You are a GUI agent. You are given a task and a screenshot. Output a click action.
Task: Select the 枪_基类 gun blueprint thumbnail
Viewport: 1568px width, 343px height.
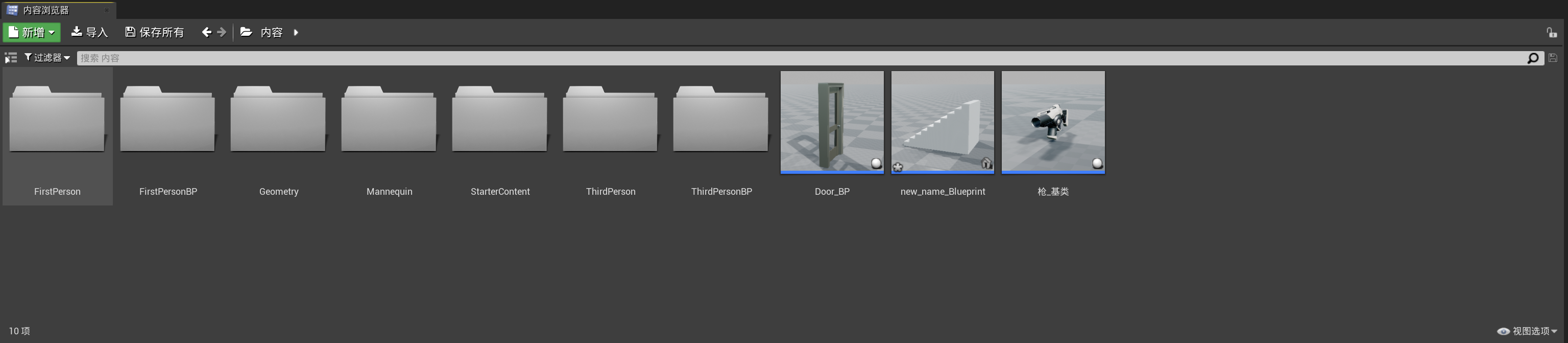[1053, 122]
